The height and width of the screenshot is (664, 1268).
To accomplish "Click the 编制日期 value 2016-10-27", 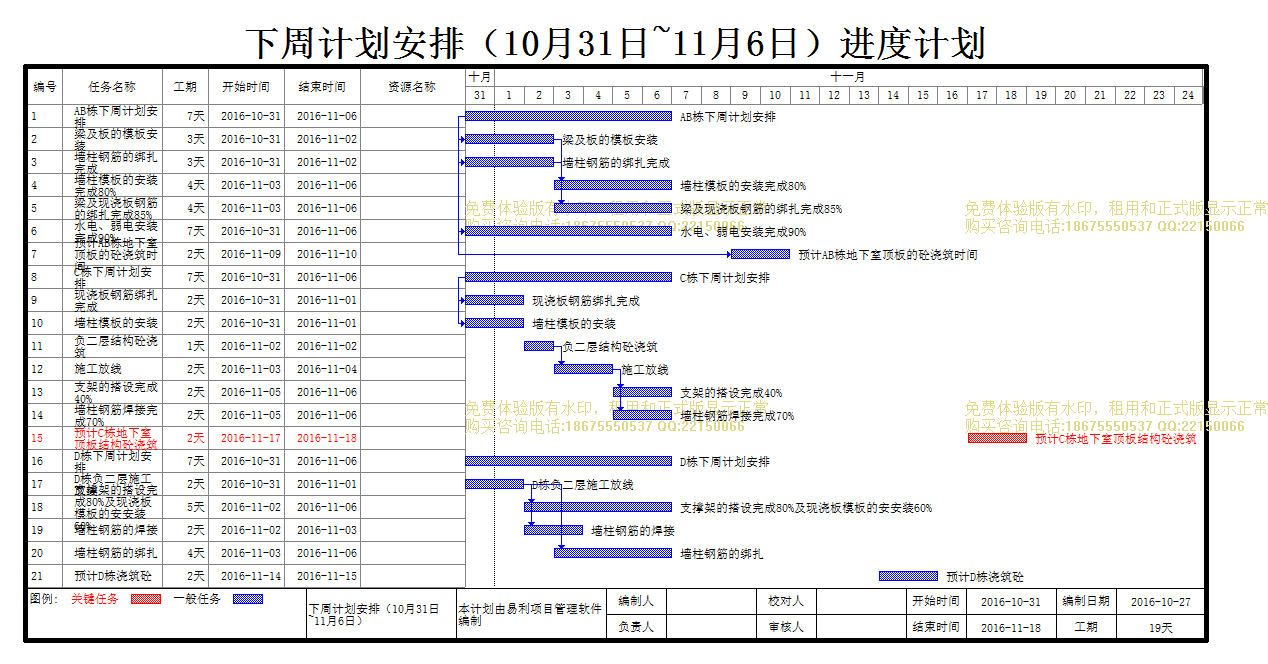I will pyautogui.click(x=1160, y=602).
